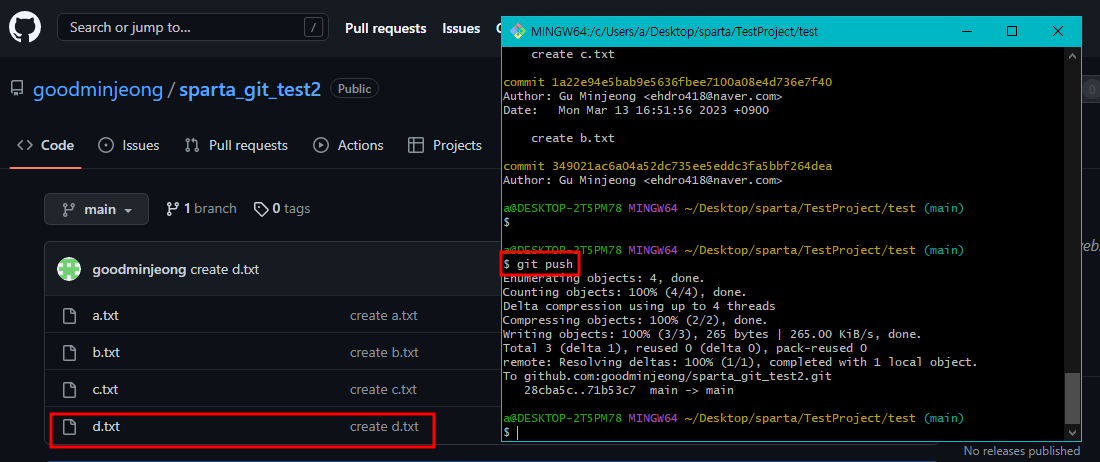
Task: Minimize the MINGW64 terminal window
Action: point(967,31)
